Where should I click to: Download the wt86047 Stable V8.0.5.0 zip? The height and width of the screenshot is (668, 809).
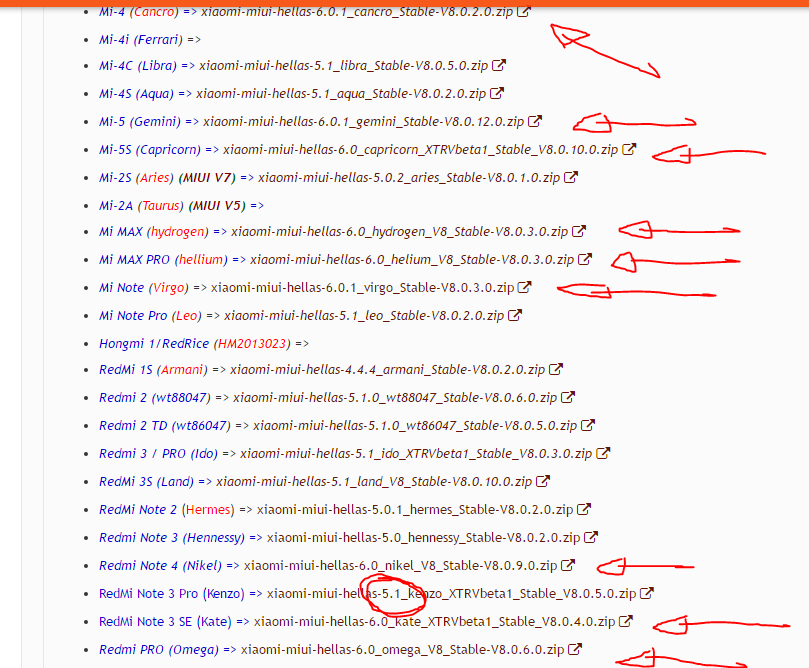point(415,425)
